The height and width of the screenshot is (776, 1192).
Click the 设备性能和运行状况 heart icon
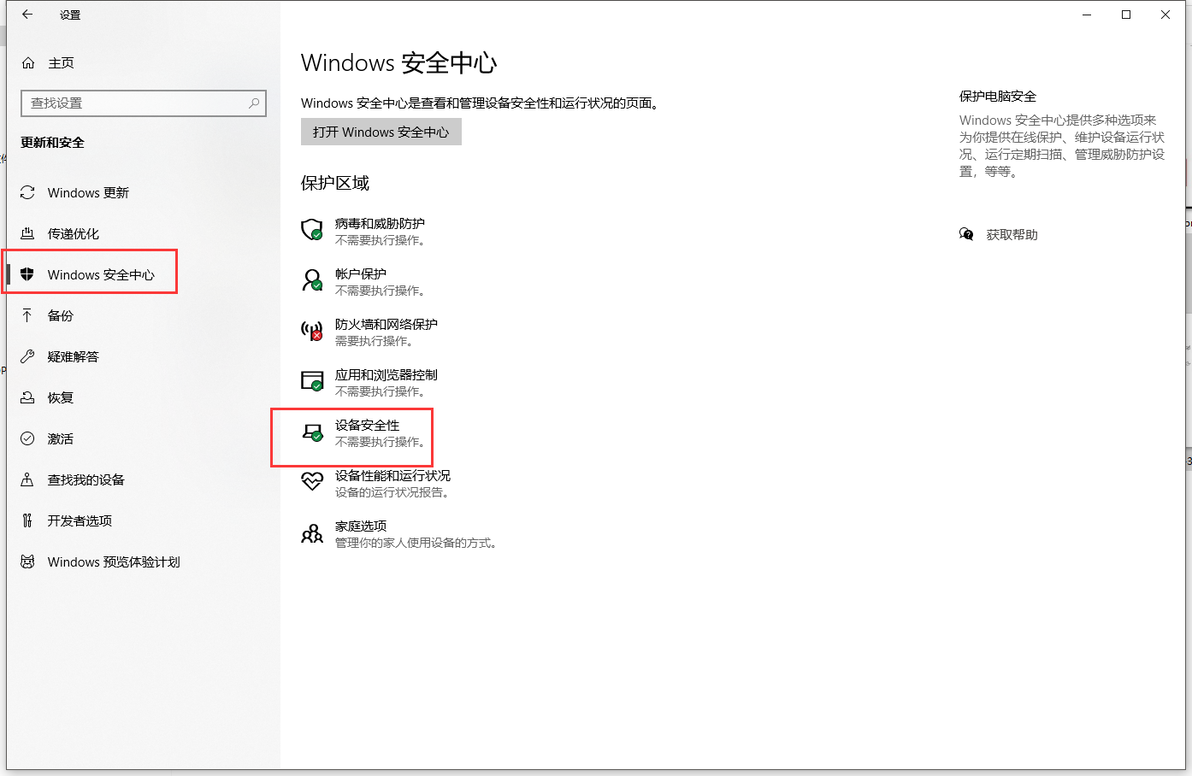point(312,481)
